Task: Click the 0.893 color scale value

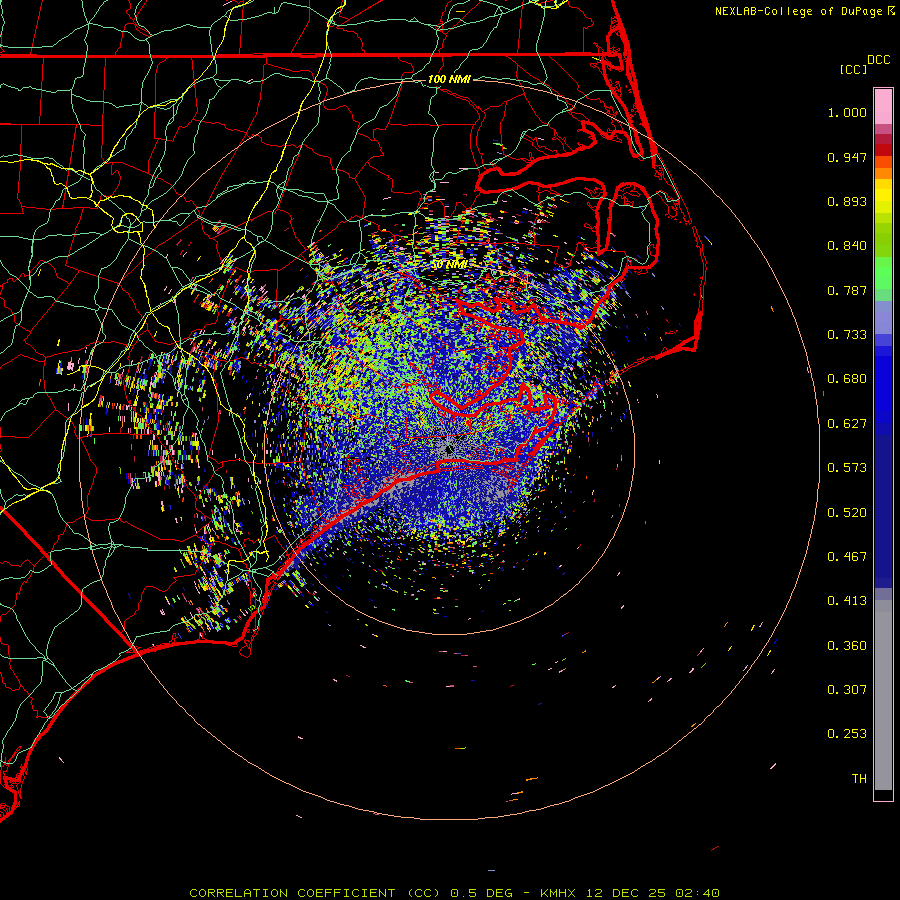Action: click(x=847, y=201)
